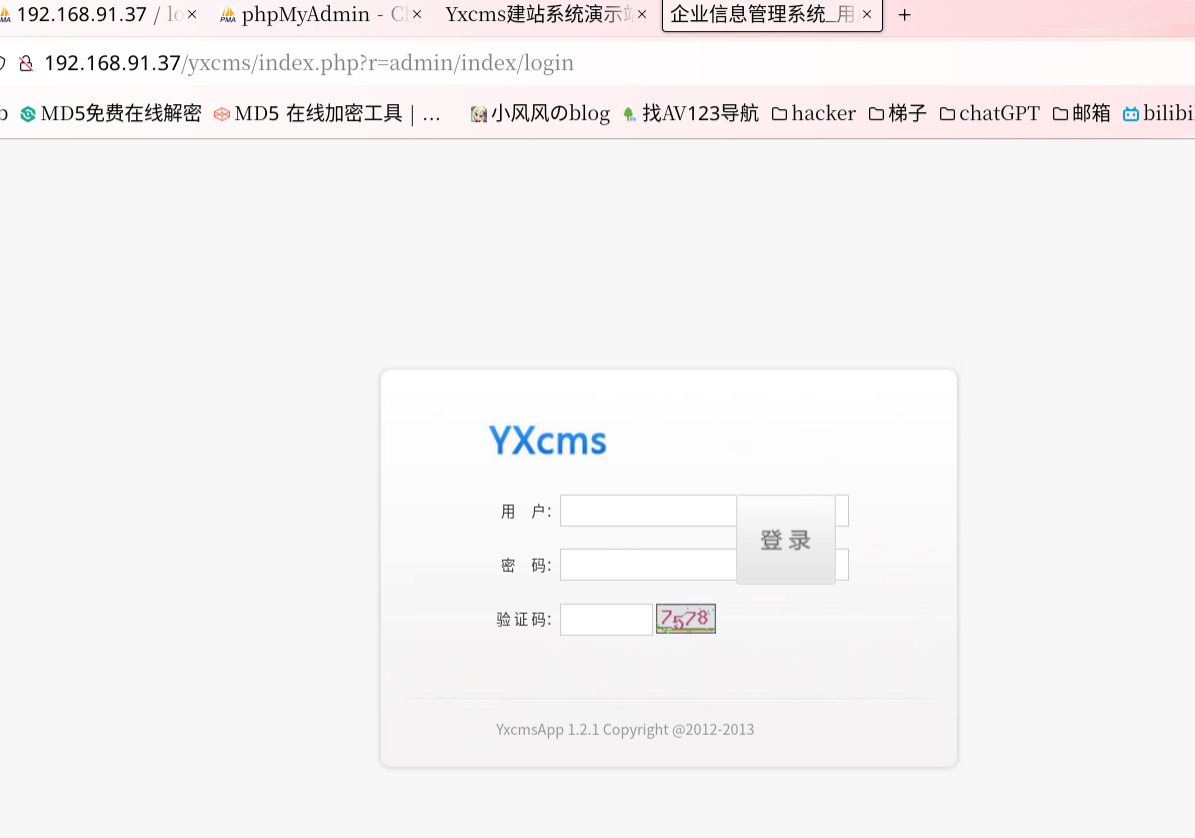Click the 邮箱 folder icon
1195x838 pixels.
click(1060, 114)
